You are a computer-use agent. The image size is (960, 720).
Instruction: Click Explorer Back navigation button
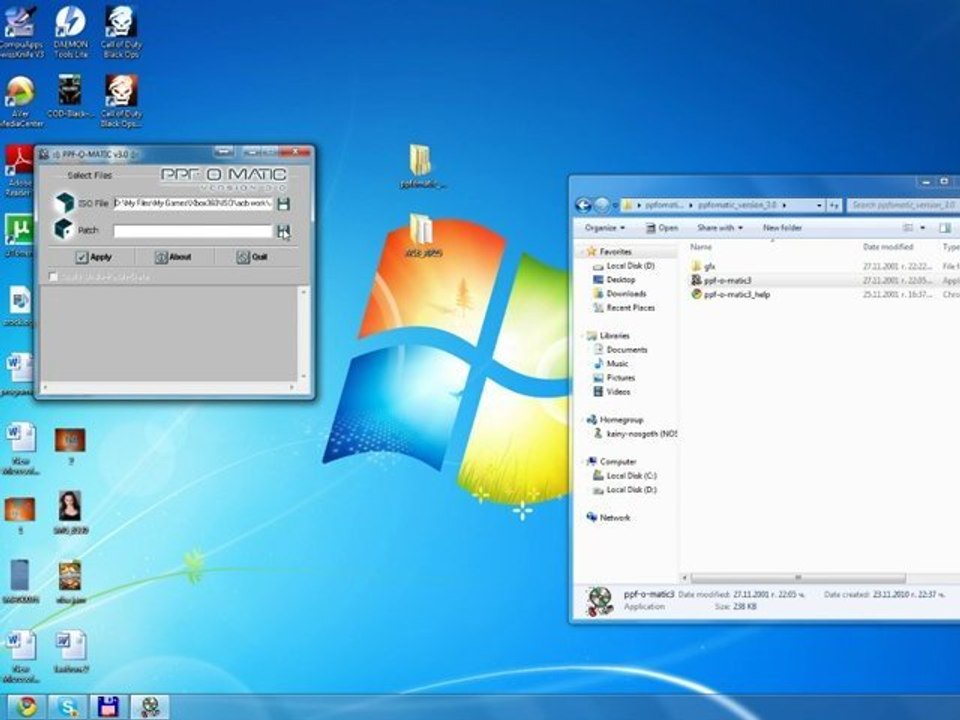click(583, 205)
